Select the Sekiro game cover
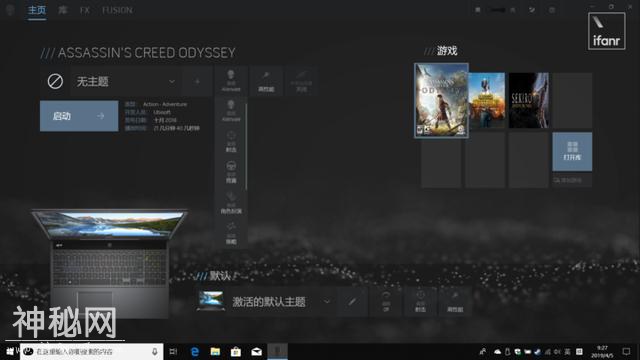The height and width of the screenshot is (360, 640). point(529,100)
